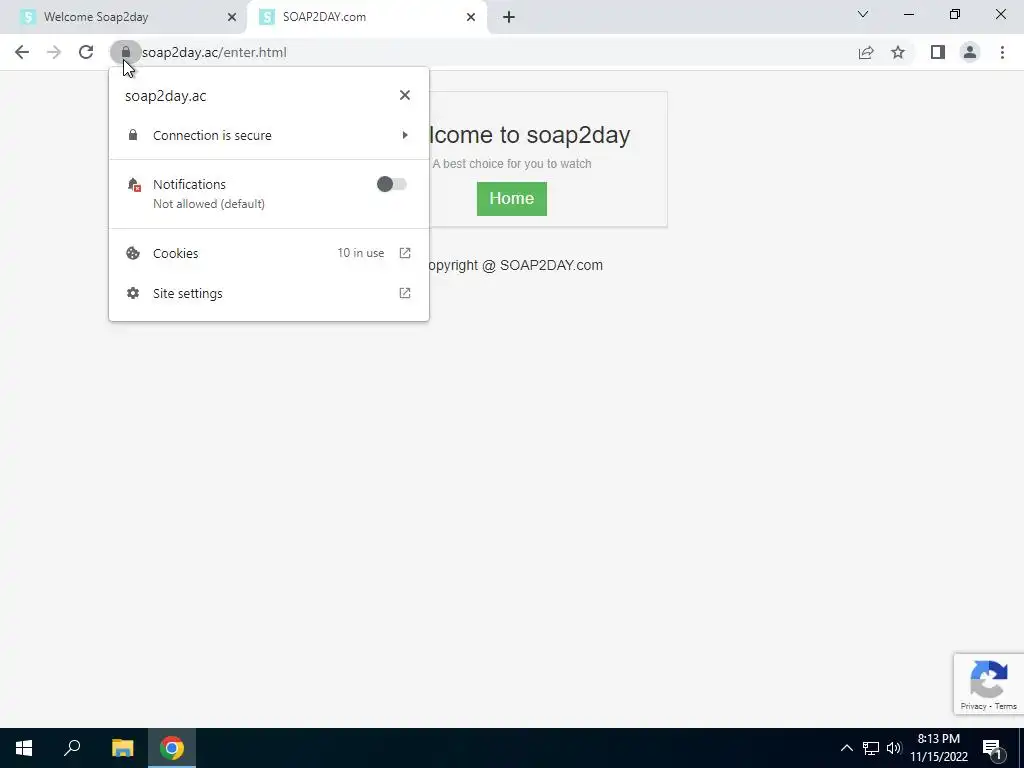1024x768 pixels.
Task: Click external link icon beside Cookies
Action: (x=405, y=253)
